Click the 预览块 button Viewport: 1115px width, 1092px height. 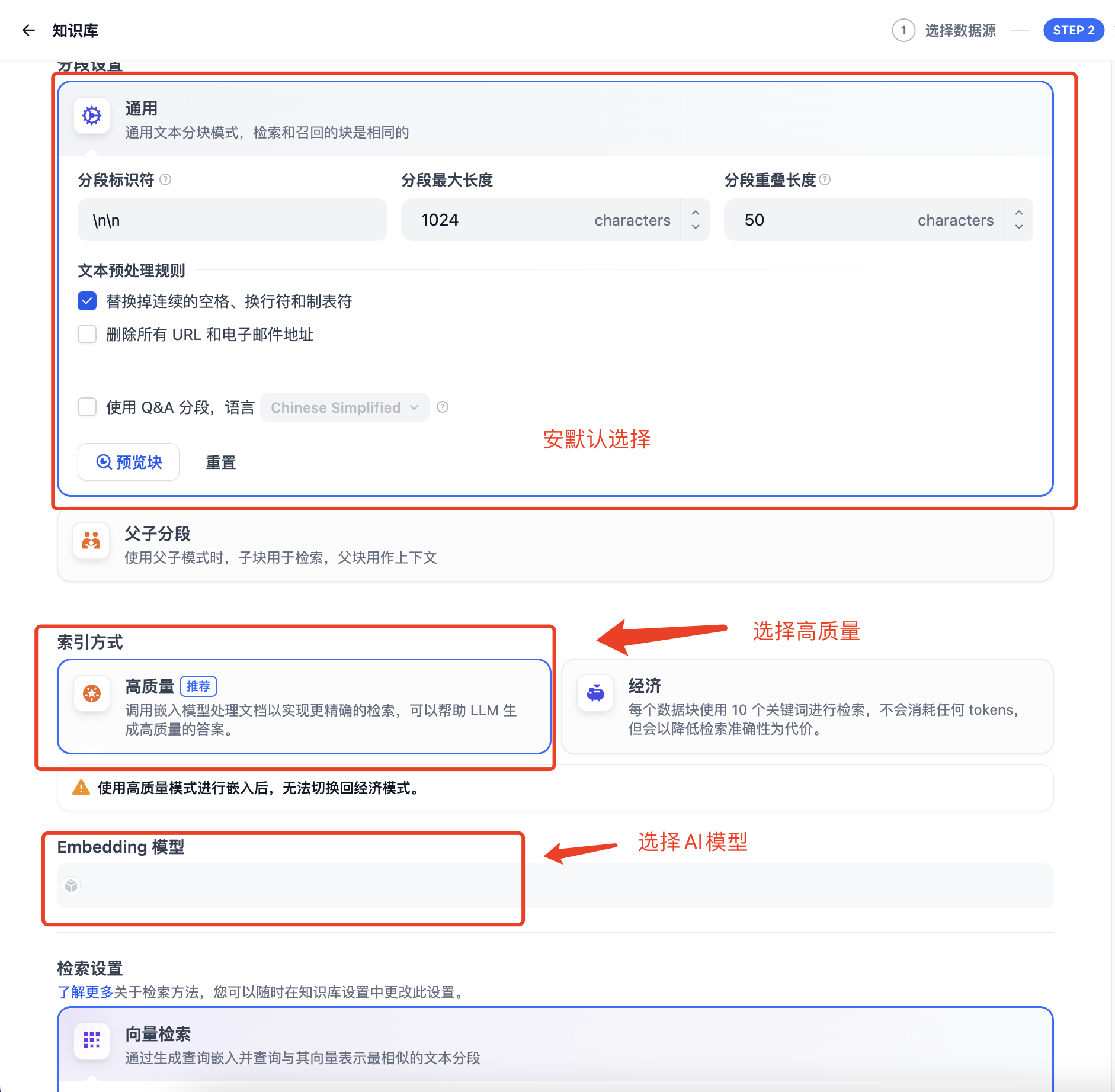129,462
